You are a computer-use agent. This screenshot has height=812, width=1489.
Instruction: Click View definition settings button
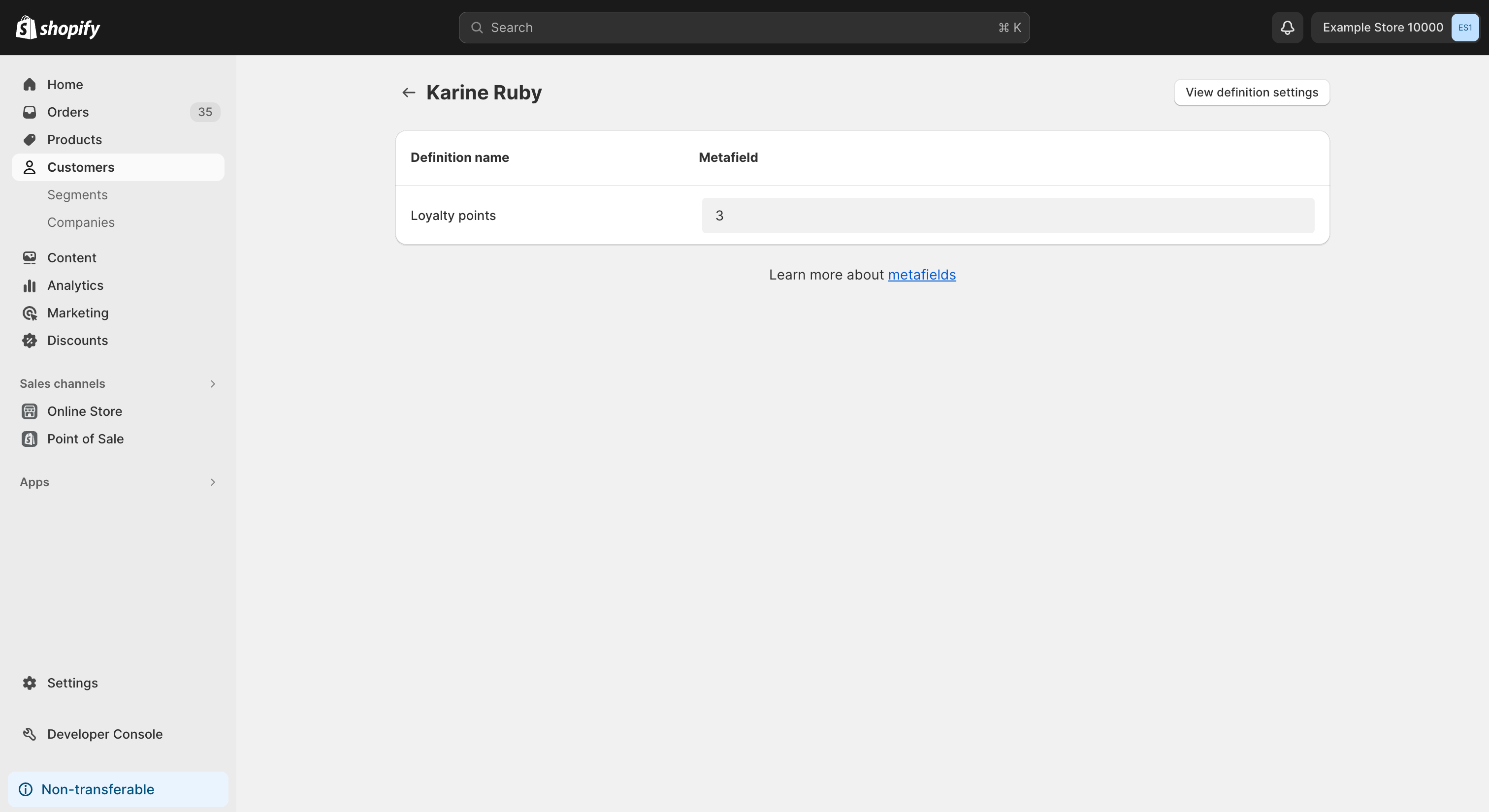tap(1252, 93)
